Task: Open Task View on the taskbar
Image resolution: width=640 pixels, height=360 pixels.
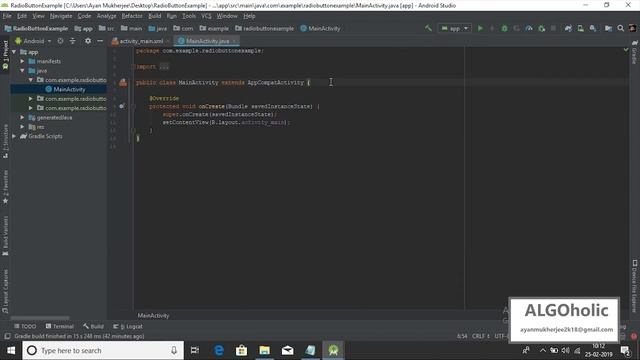Action: (x=195, y=350)
